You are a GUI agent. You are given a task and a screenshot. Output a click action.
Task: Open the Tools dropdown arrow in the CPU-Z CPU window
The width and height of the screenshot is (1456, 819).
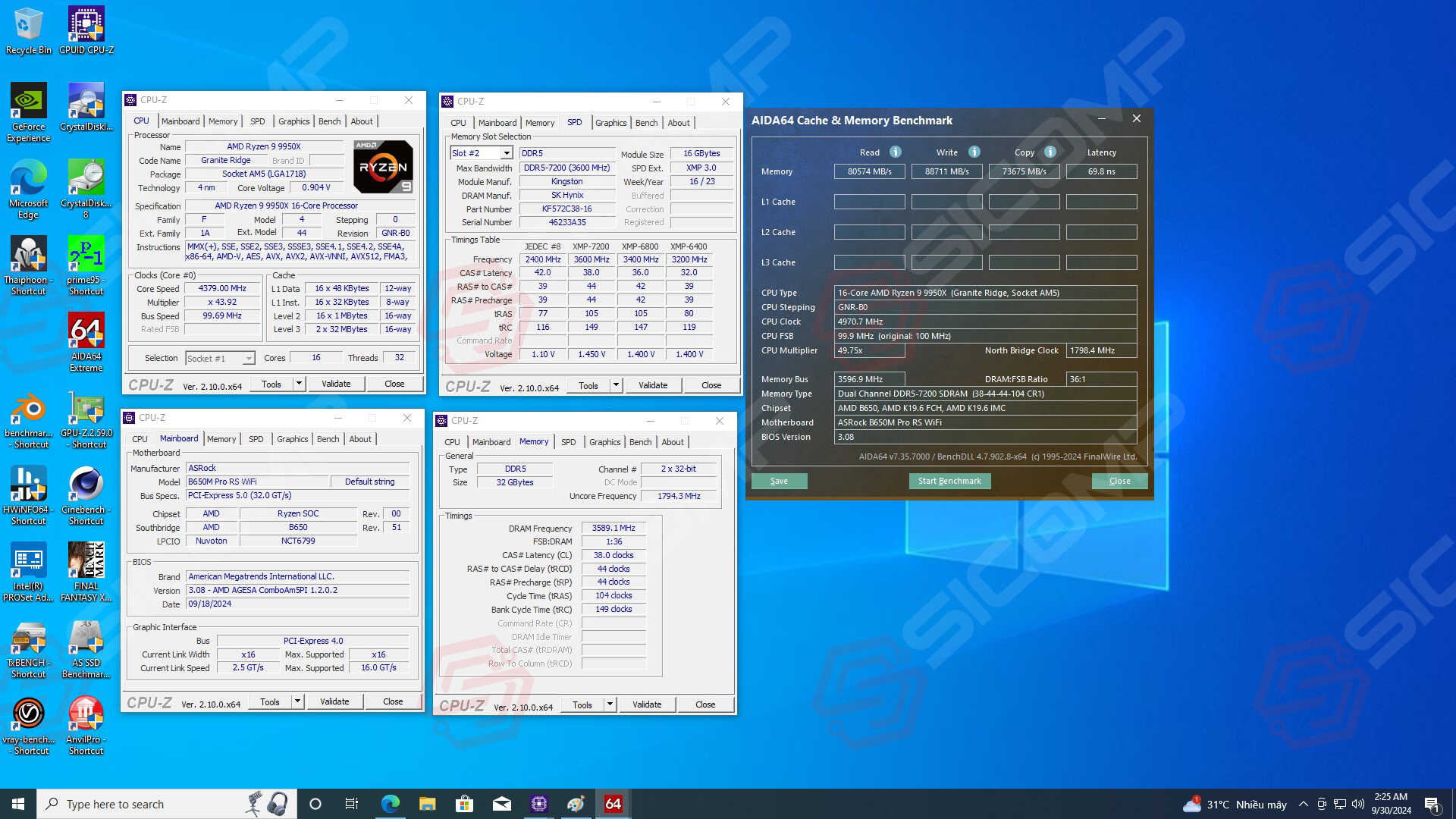point(299,384)
